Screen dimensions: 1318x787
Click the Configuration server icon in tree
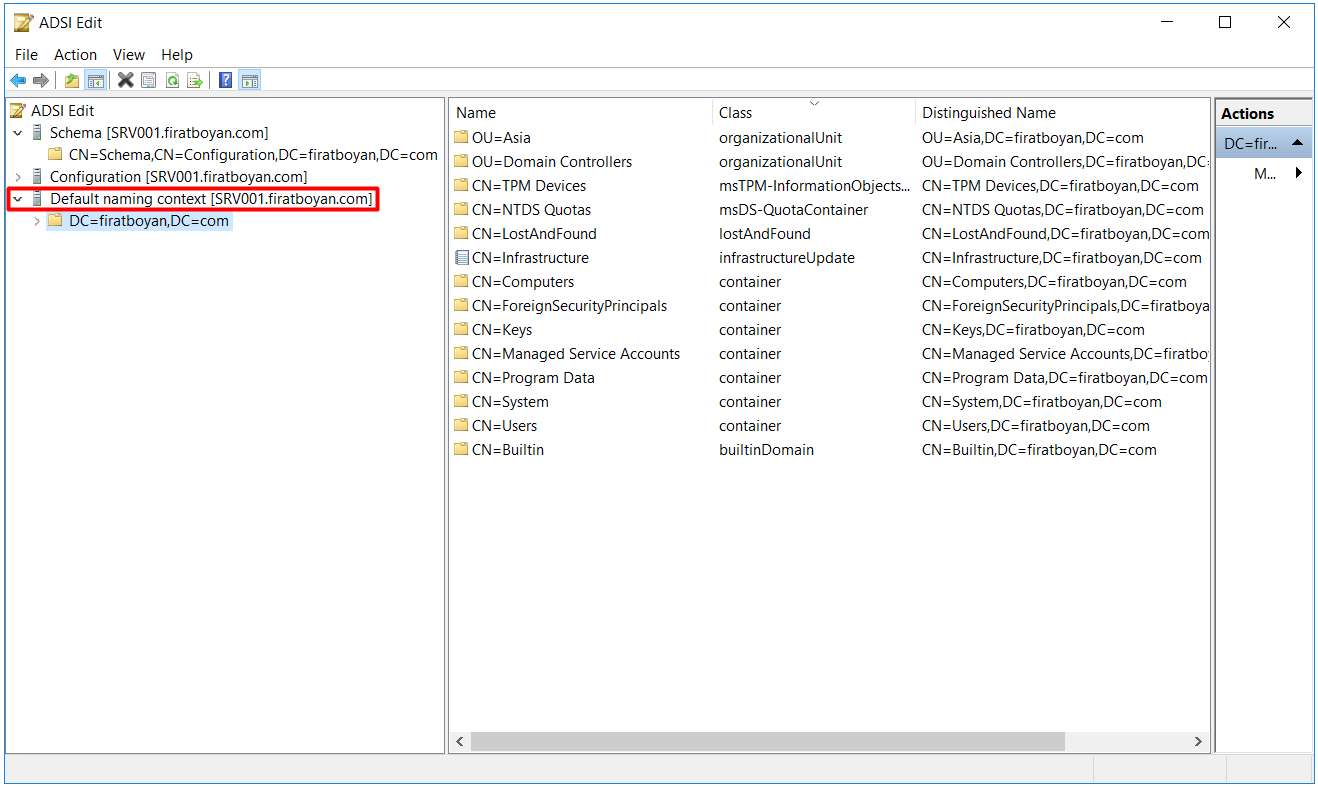coord(38,177)
